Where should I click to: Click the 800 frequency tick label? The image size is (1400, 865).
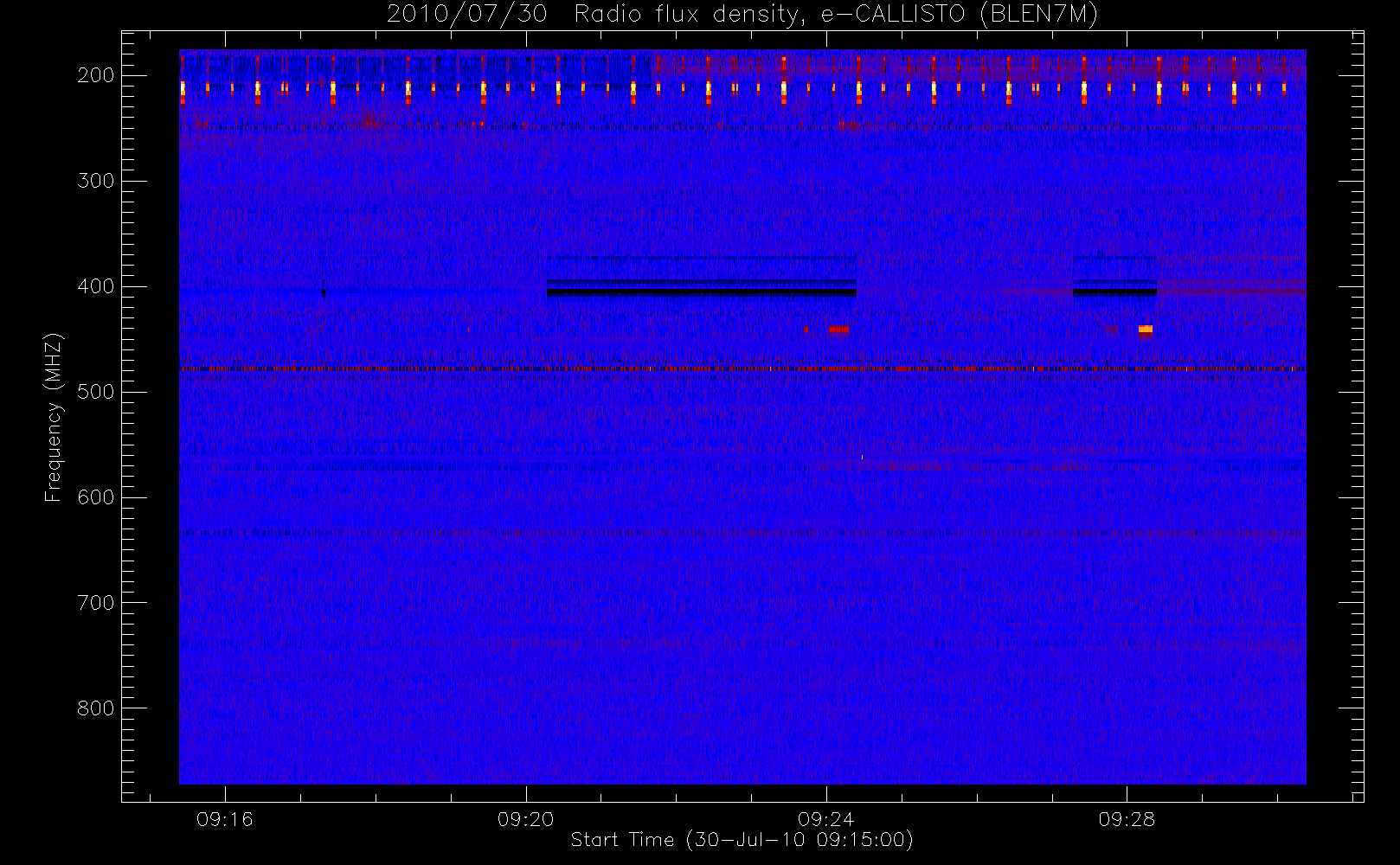(96, 708)
